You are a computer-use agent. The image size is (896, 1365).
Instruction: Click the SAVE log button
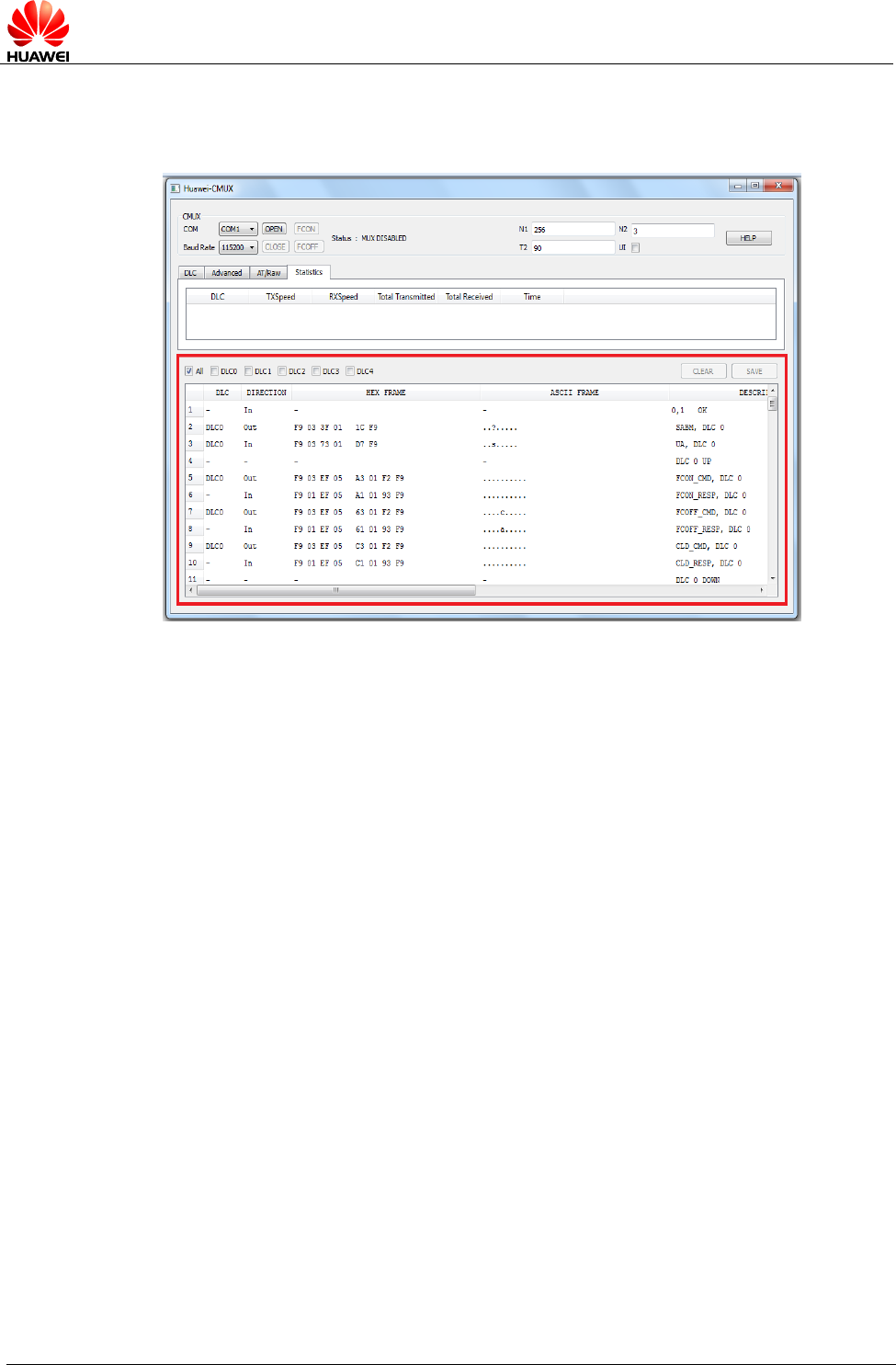[754, 371]
